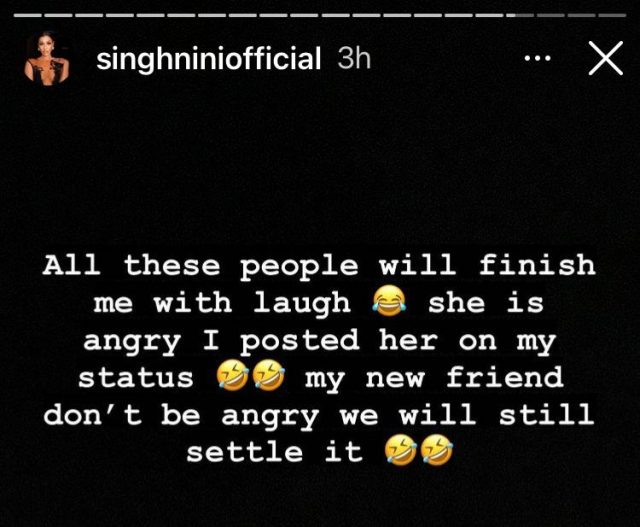Tap the line "don't be angry we will still"
Screen dimensions: 640x527
[319, 415]
